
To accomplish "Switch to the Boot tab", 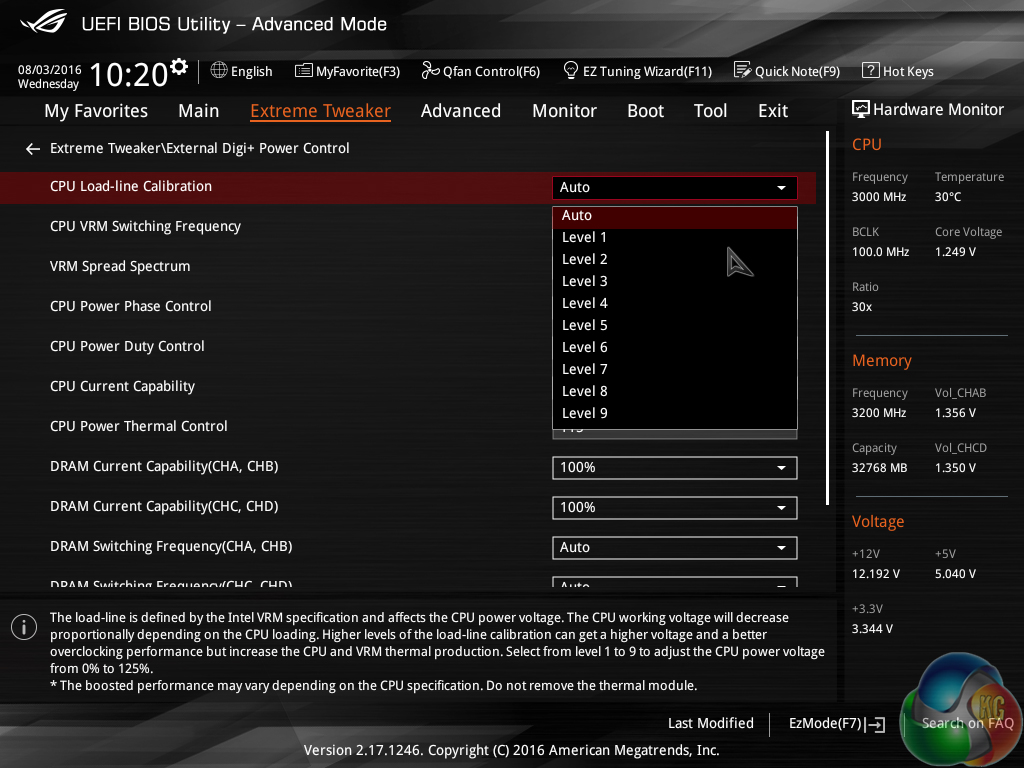I will point(645,111).
